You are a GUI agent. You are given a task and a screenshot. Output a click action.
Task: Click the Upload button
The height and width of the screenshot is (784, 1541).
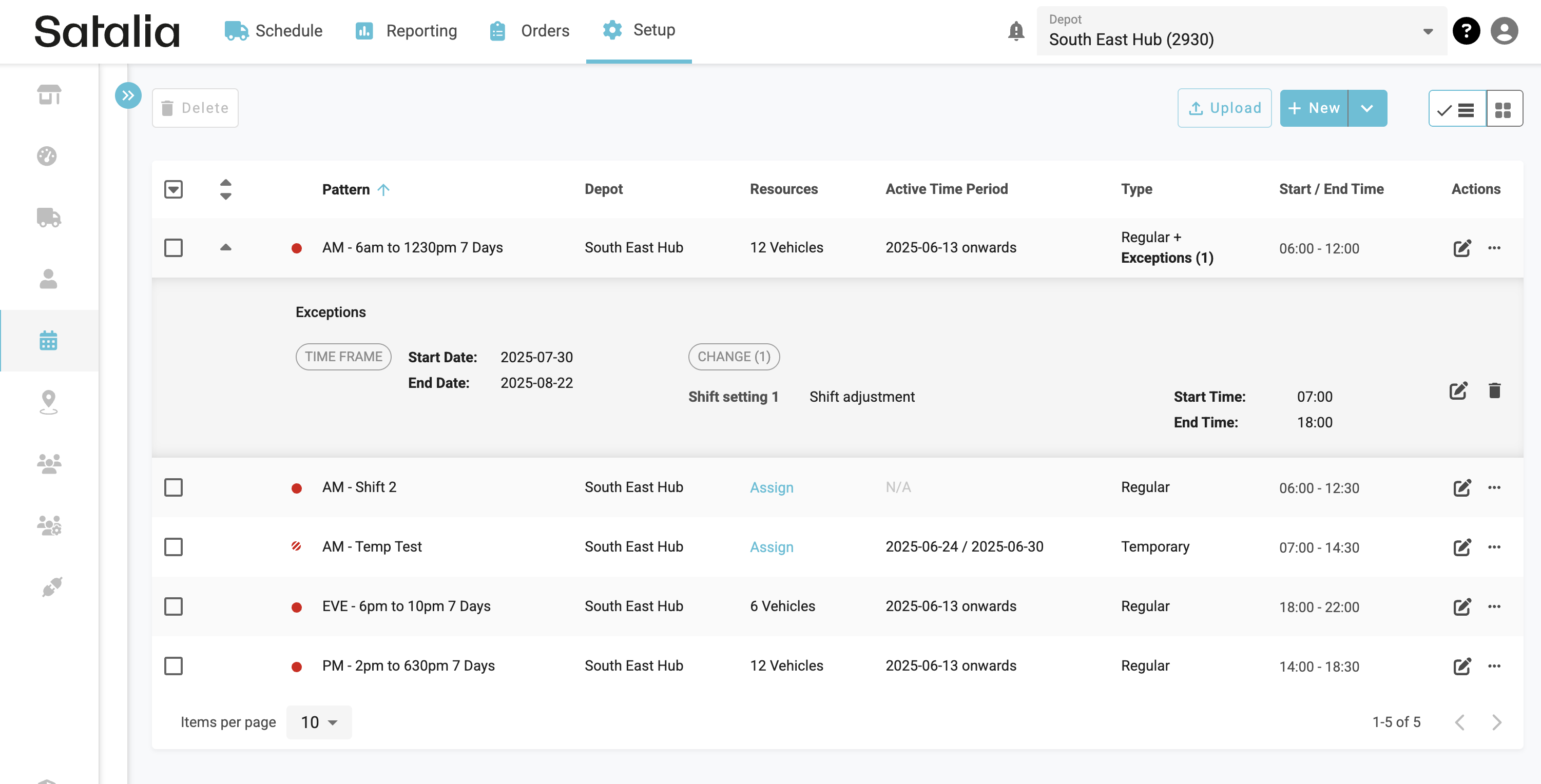point(1224,108)
